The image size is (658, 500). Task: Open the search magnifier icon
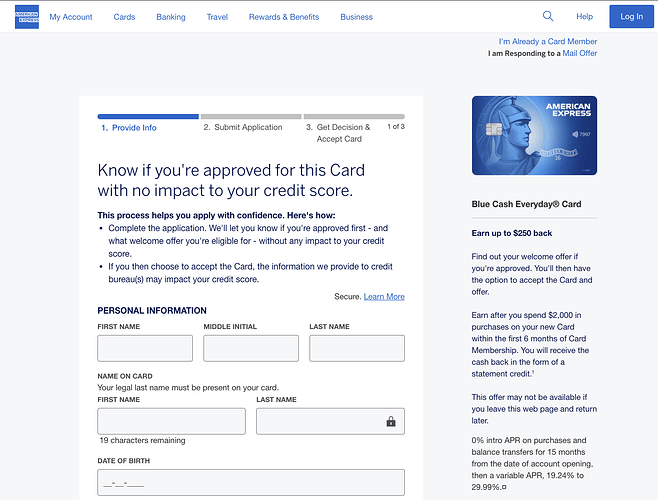click(548, 16)
